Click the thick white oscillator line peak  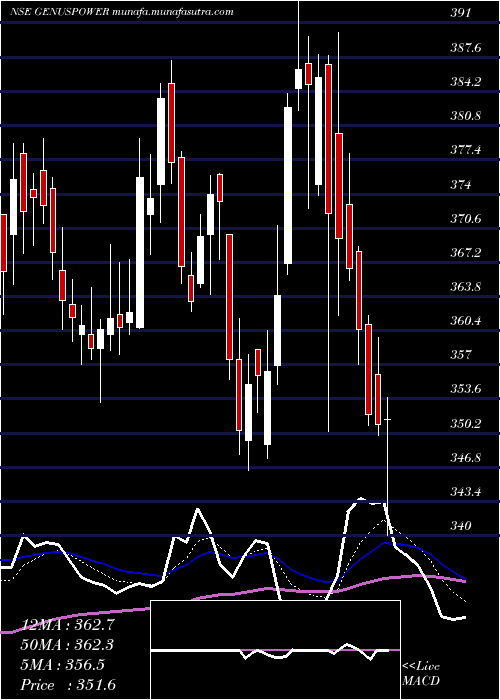pyautogui.click(x=361, y=499)
